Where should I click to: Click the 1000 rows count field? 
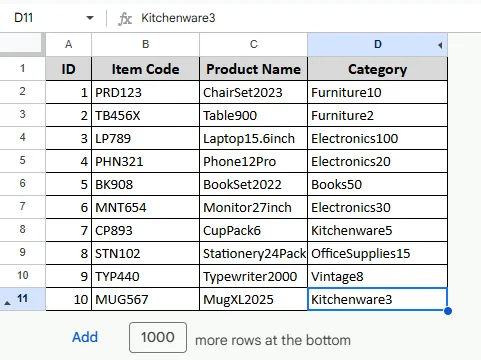[158, 337]
